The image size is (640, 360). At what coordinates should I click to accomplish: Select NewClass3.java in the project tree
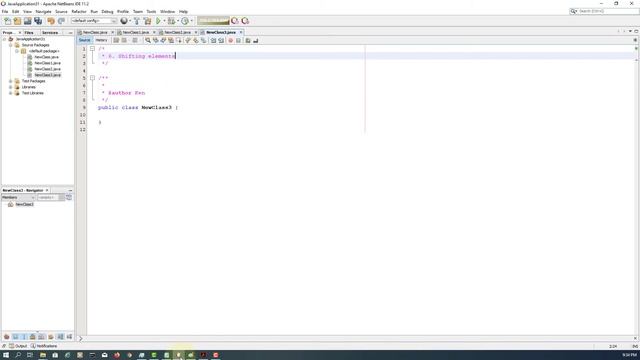click(47, 75)
